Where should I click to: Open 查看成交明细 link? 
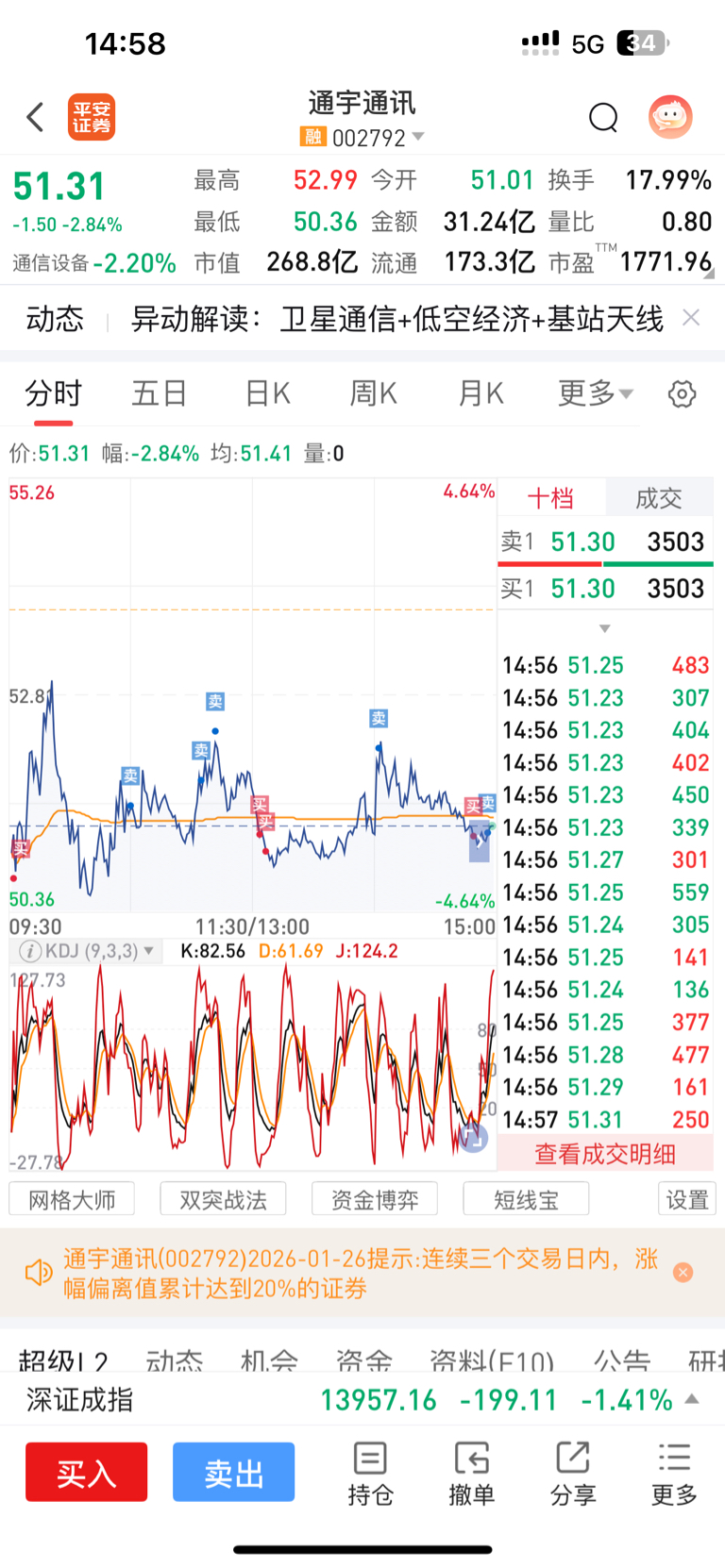pos(605,1154)
